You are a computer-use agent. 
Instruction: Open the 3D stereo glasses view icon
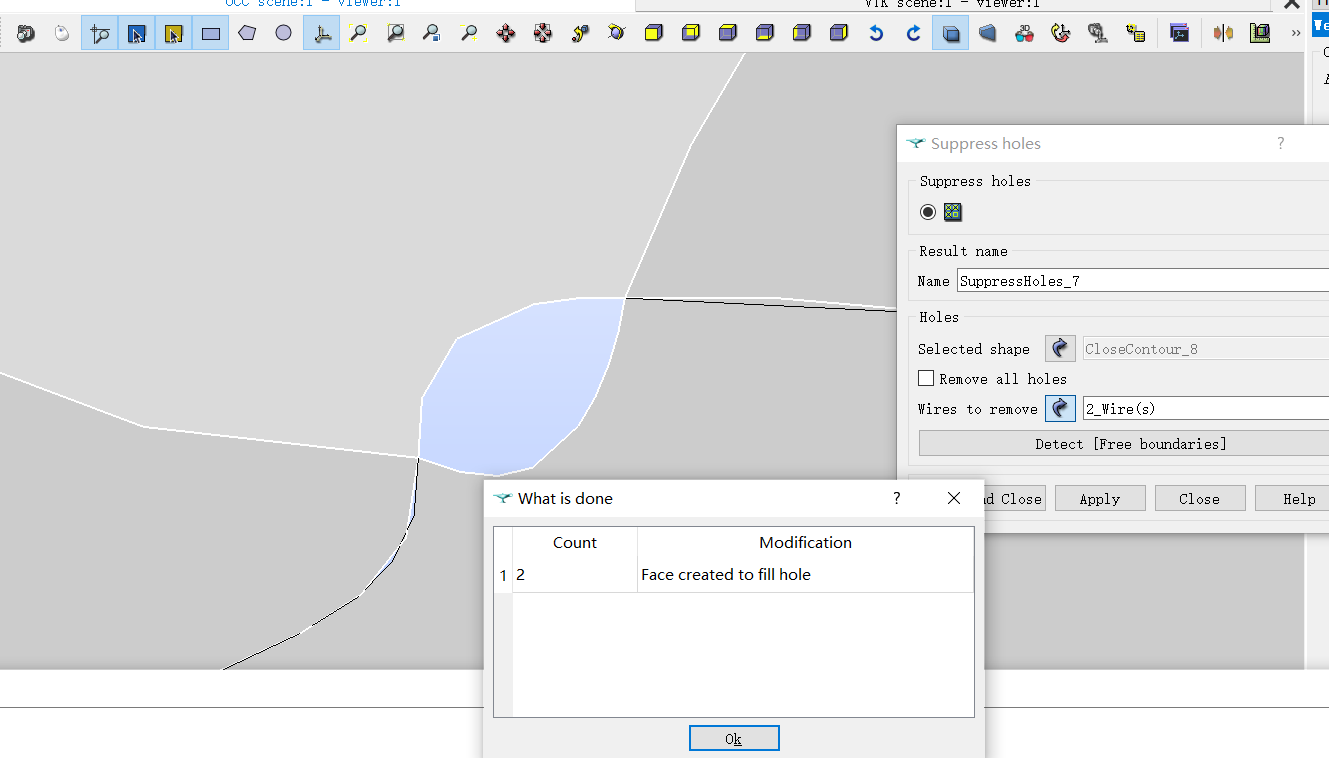pos(1024,34)
